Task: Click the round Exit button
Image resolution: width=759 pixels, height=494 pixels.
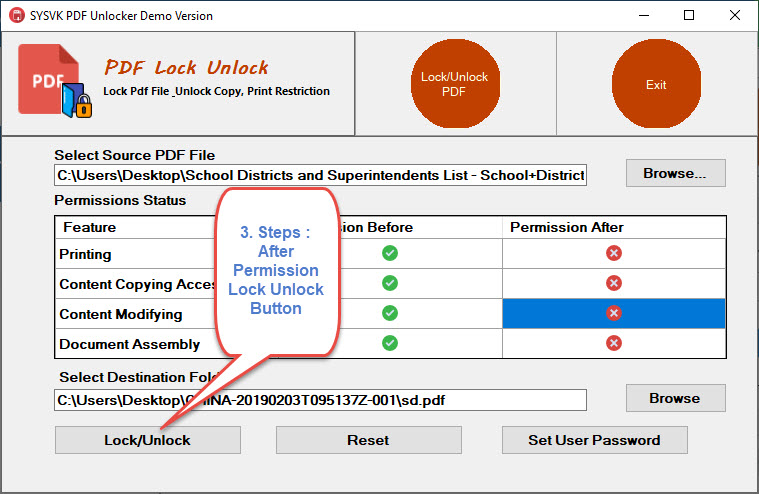Action: click(656, 84)
